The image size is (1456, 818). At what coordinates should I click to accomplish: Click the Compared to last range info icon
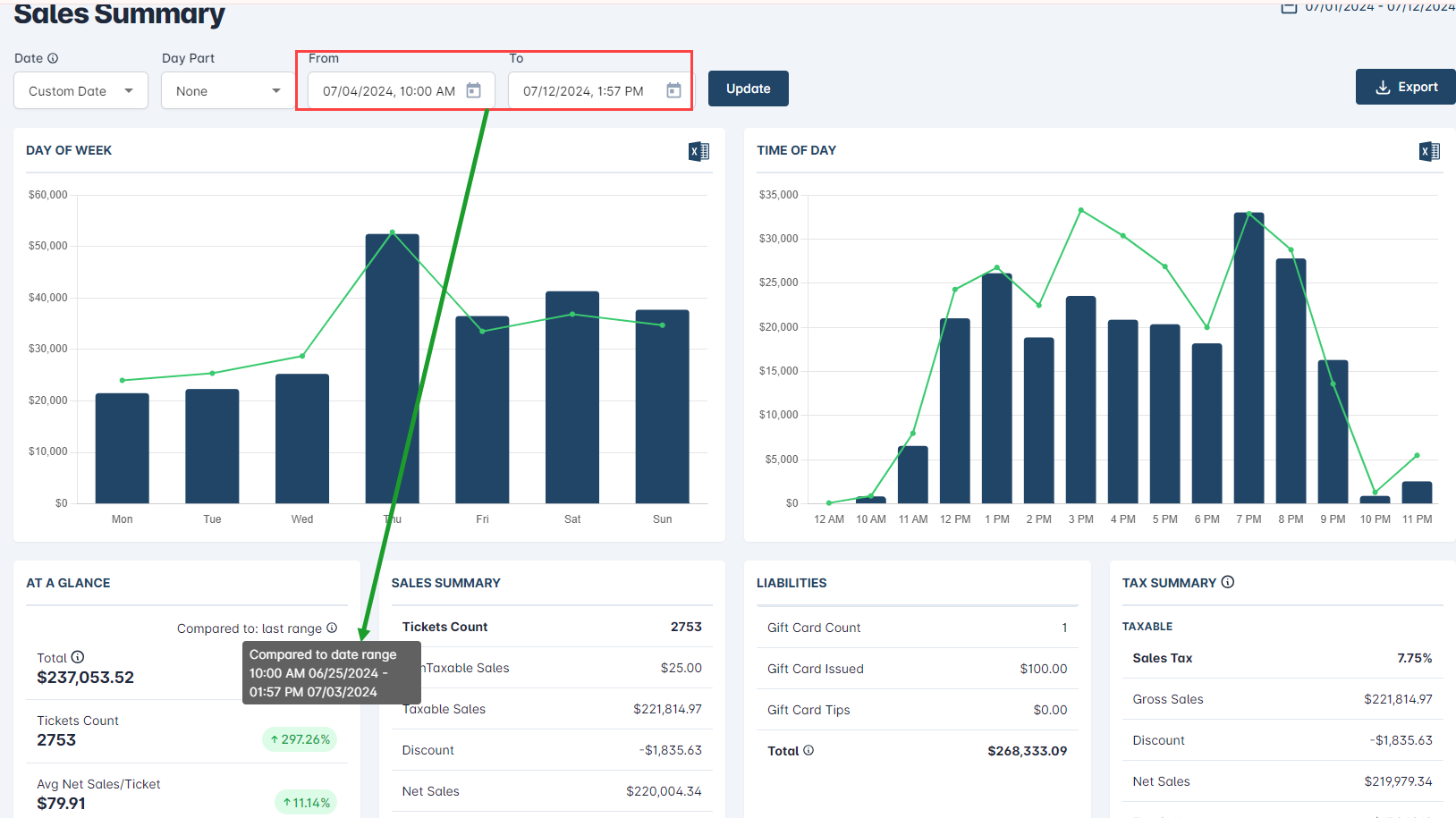coord(332,628)
